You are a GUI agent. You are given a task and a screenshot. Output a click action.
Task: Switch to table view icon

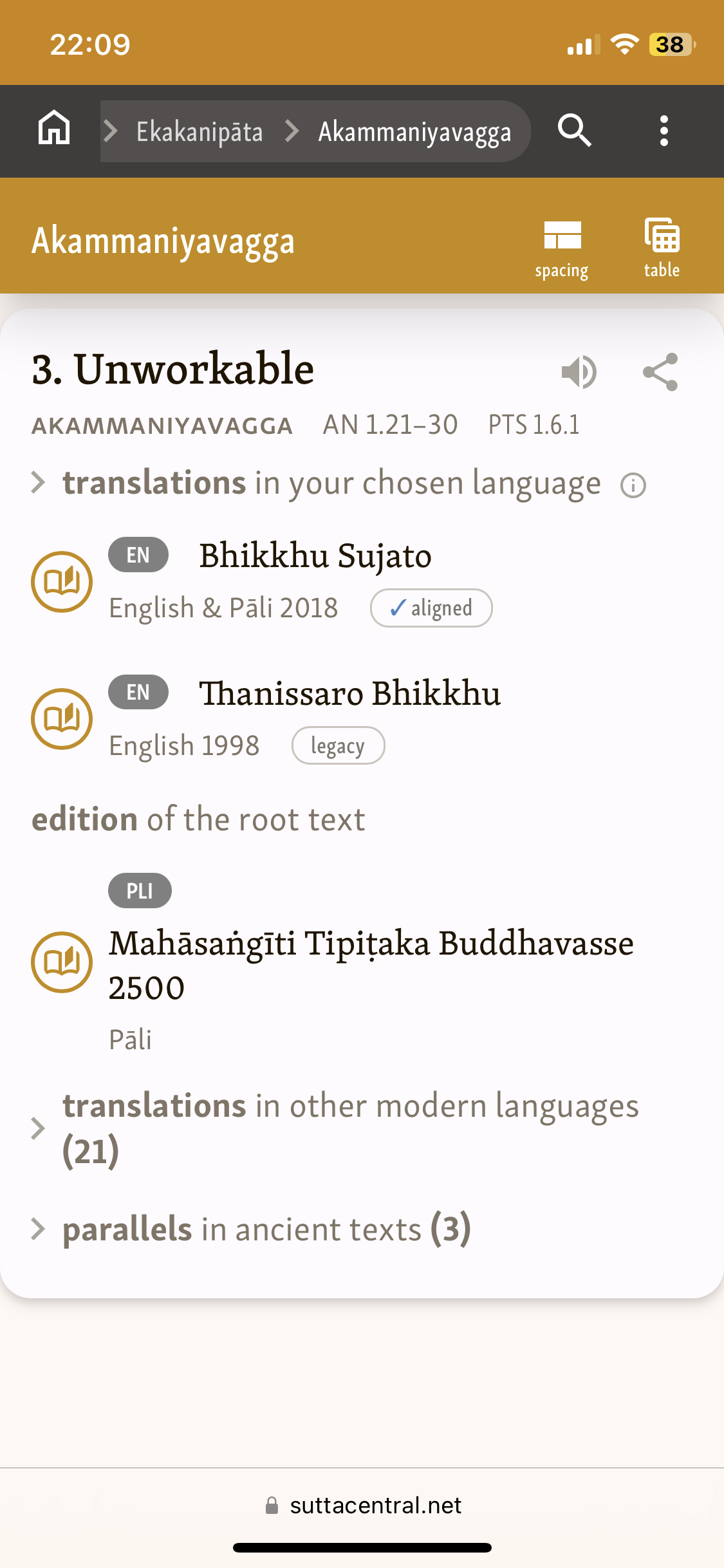[662, 248]
